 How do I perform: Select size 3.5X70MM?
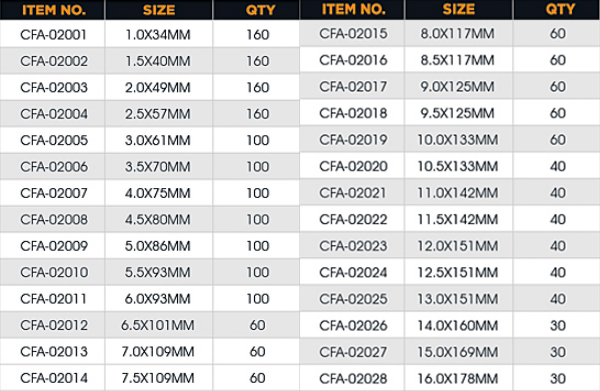(x=158, y=167)
